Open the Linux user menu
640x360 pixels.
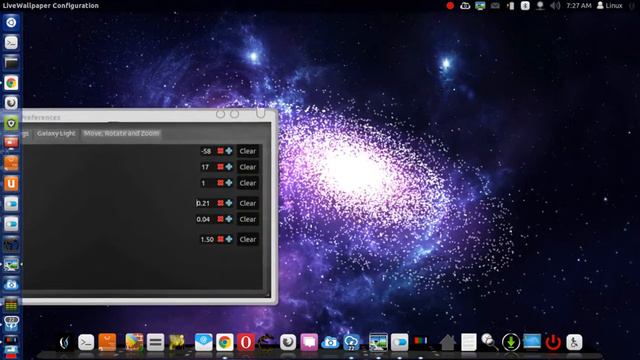(610, 6)
